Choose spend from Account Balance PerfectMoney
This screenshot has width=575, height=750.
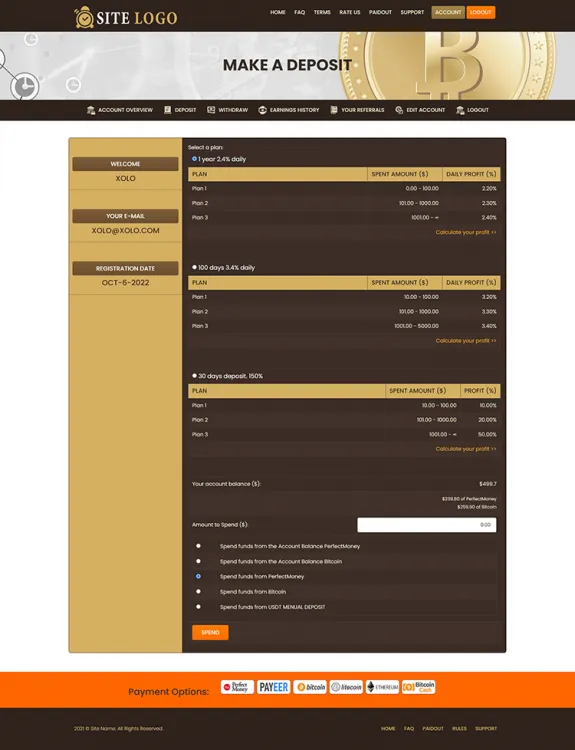198,546
